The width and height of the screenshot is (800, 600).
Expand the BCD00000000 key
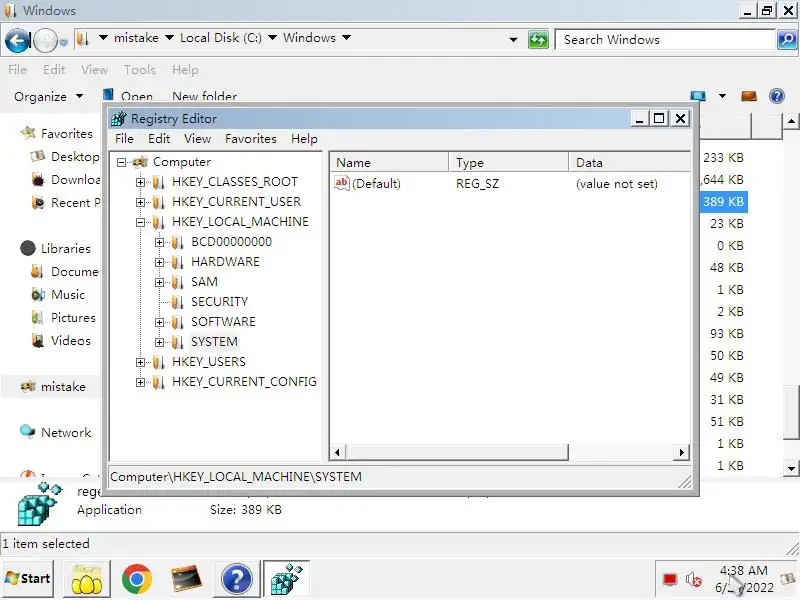[x=159, y=242]
